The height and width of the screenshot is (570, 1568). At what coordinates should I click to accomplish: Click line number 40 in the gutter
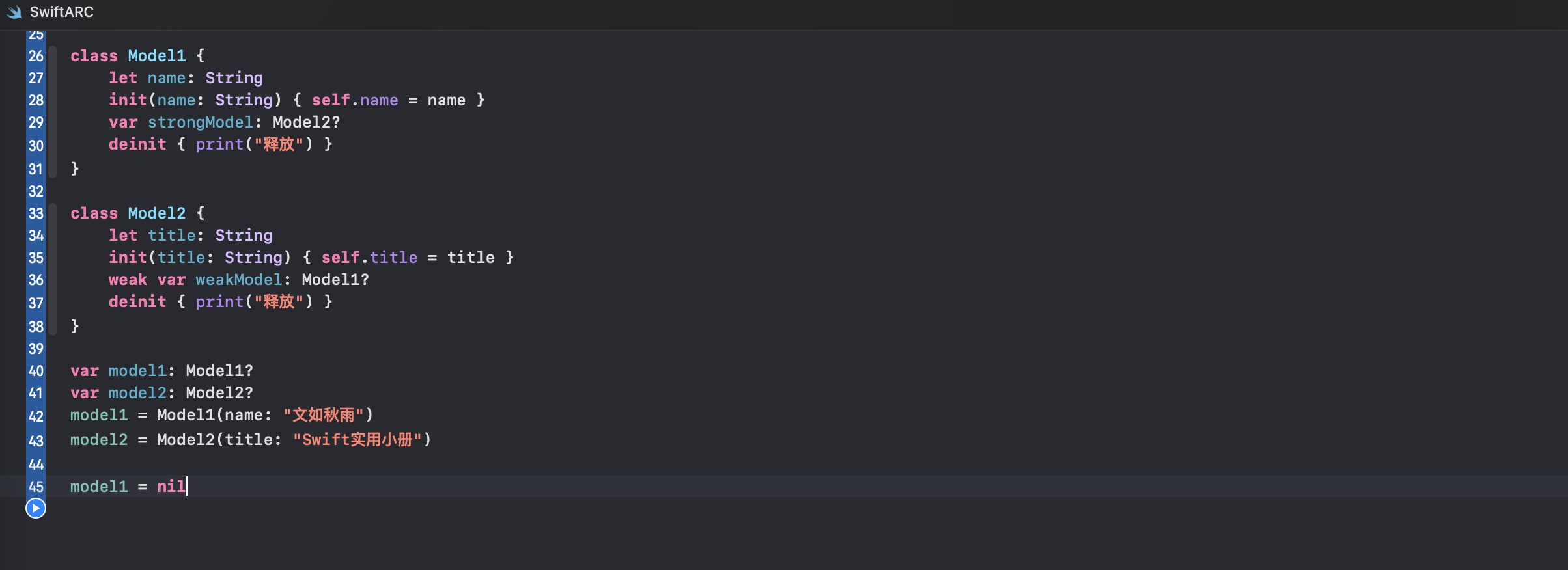(x=36, y=372)
